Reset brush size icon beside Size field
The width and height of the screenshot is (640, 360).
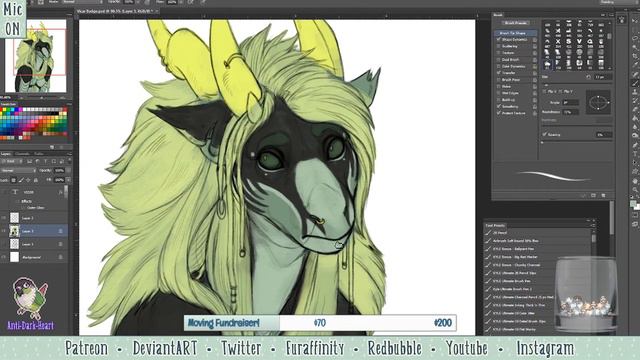point(588,77)
